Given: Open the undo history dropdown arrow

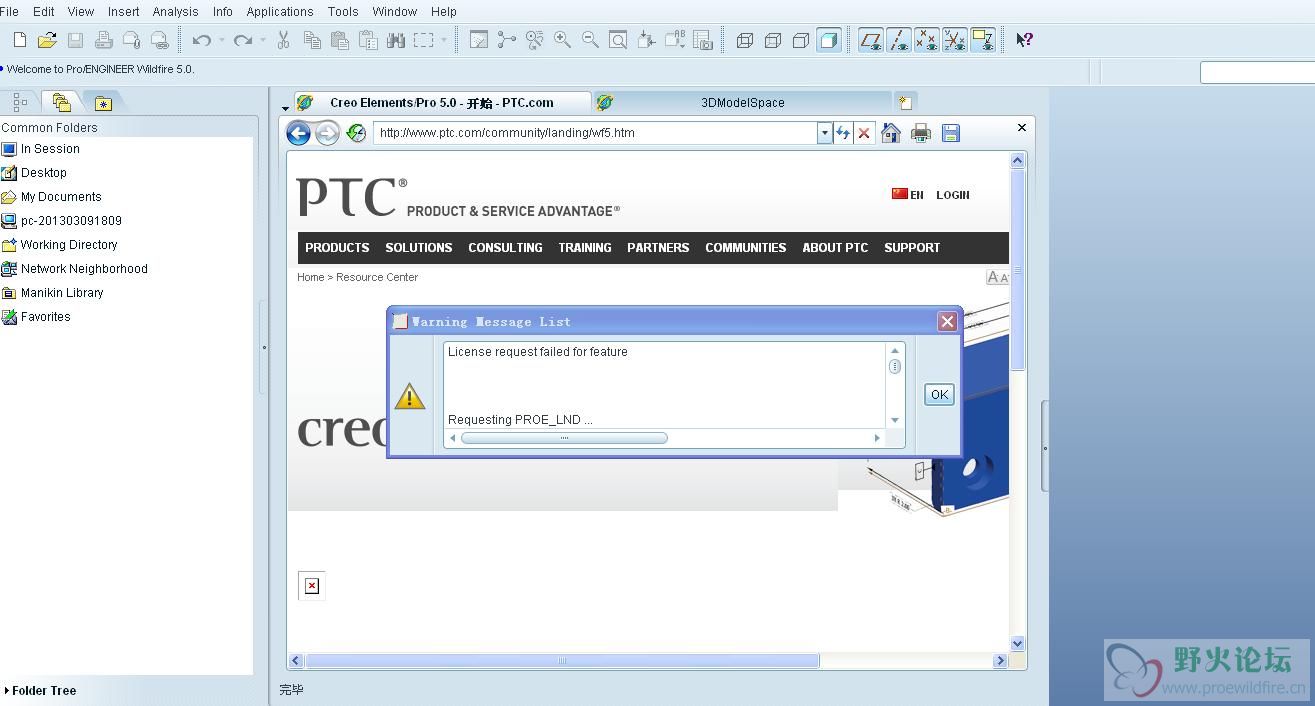Looking at the screenshot, I should (x=222, y=40).
